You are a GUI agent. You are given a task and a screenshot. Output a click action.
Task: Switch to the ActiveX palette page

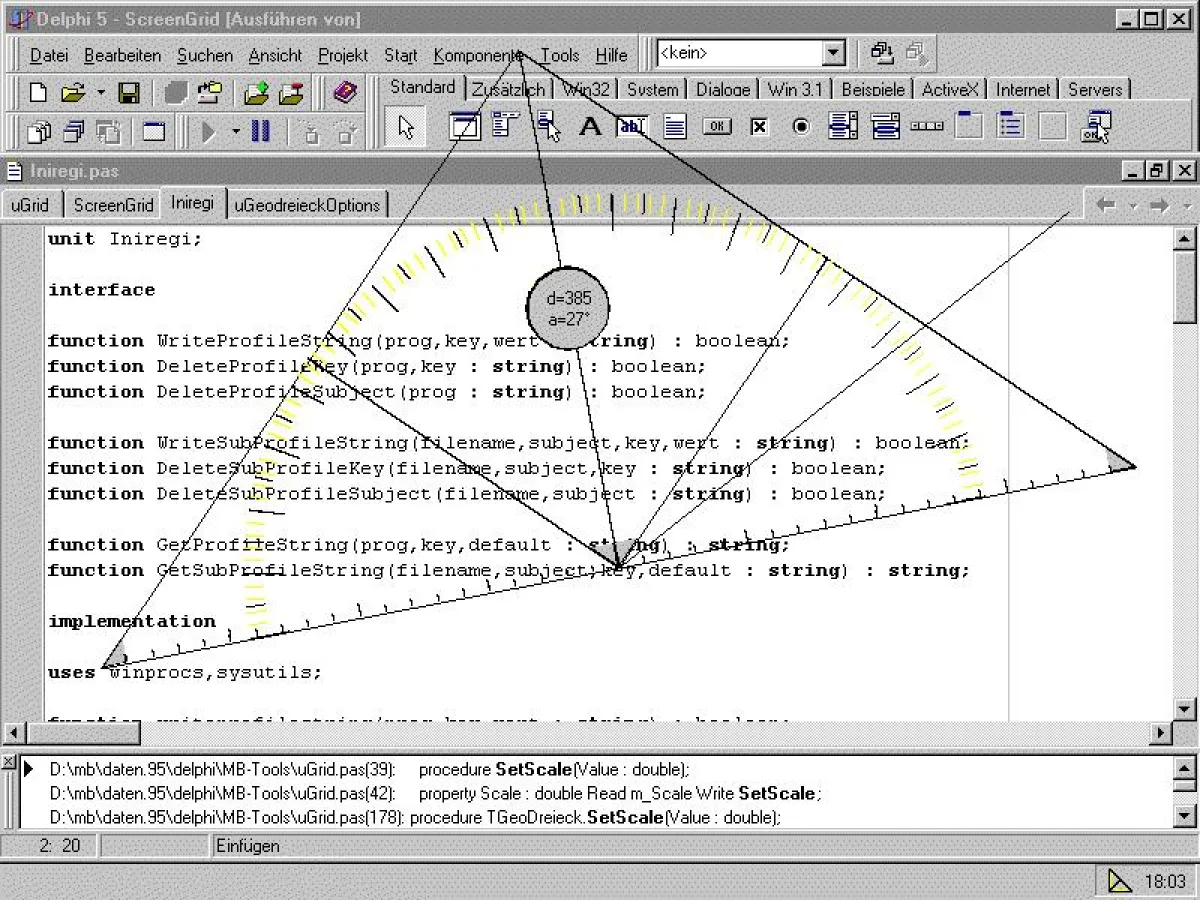point(949,89)
